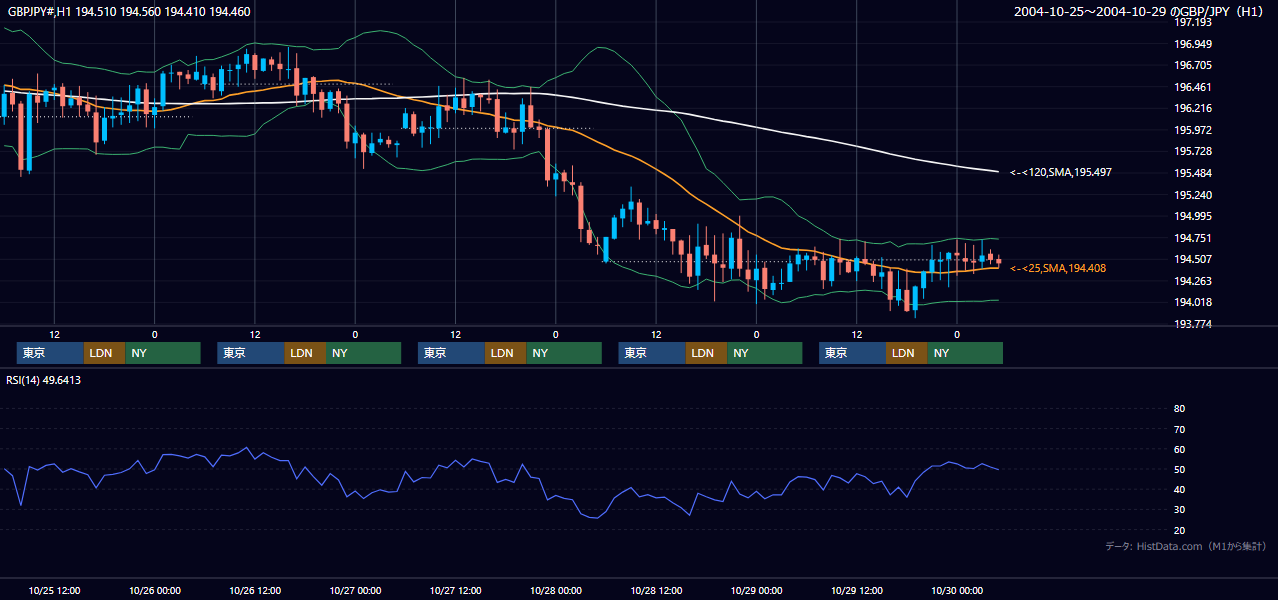The height and width of the screenshot is (600, 1278).
Task: Click the GBPJPY#,H1 chart title text
Action: [128, 12]
